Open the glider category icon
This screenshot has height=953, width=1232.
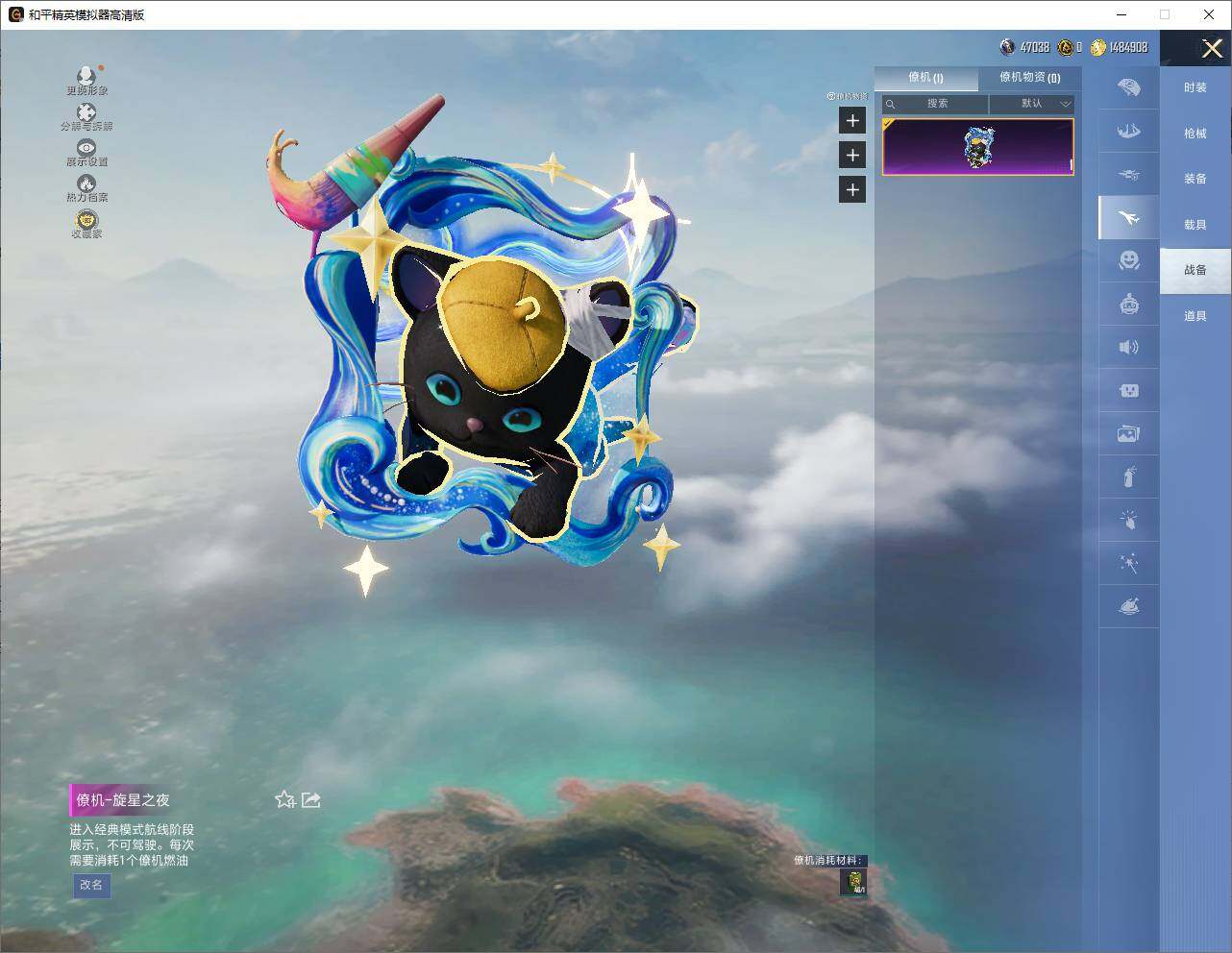(1129, 131)
